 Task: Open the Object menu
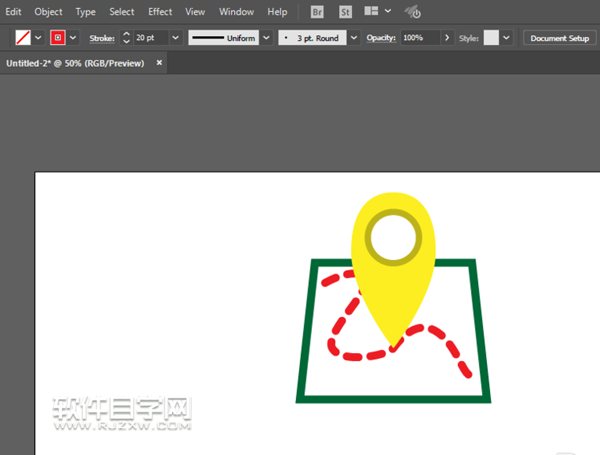click(x=48, y=12)
